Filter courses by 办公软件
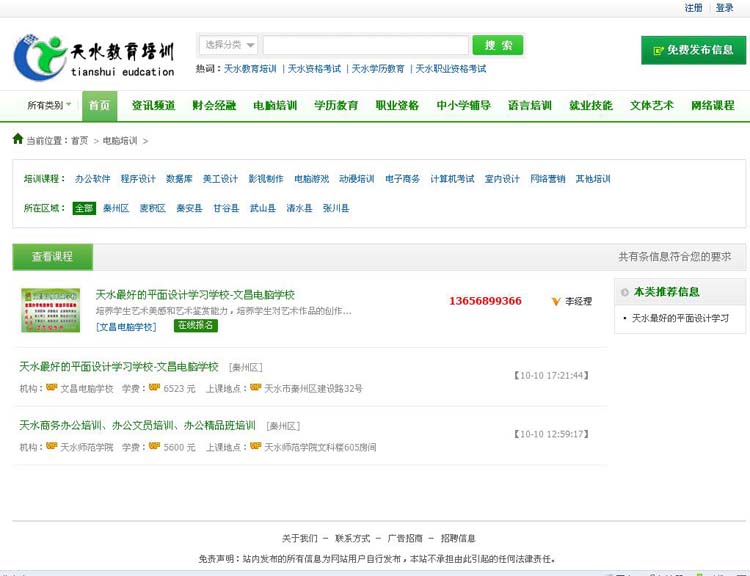Viewport: 750px width, 576px height. (92, 179)
